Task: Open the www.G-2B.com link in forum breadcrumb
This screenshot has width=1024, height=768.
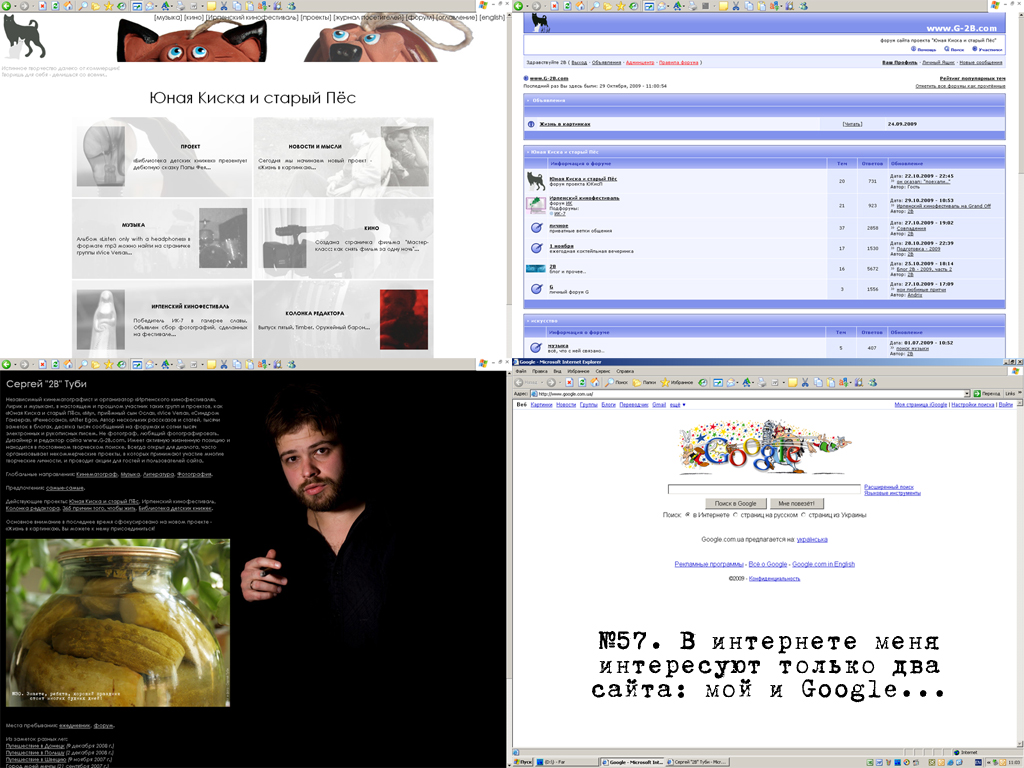Action: coord(549,78)
